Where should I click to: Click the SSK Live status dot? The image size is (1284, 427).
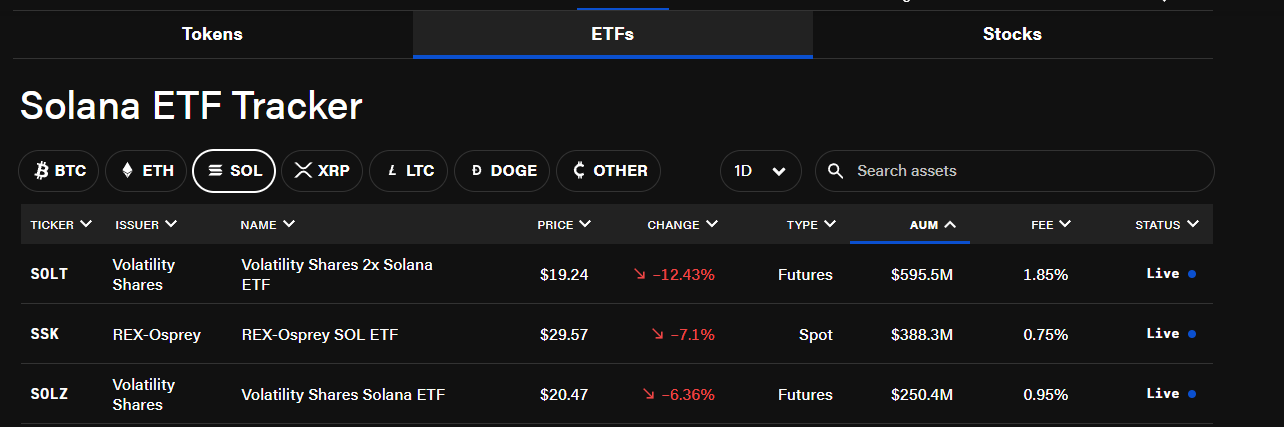(x=1192, y=334)
